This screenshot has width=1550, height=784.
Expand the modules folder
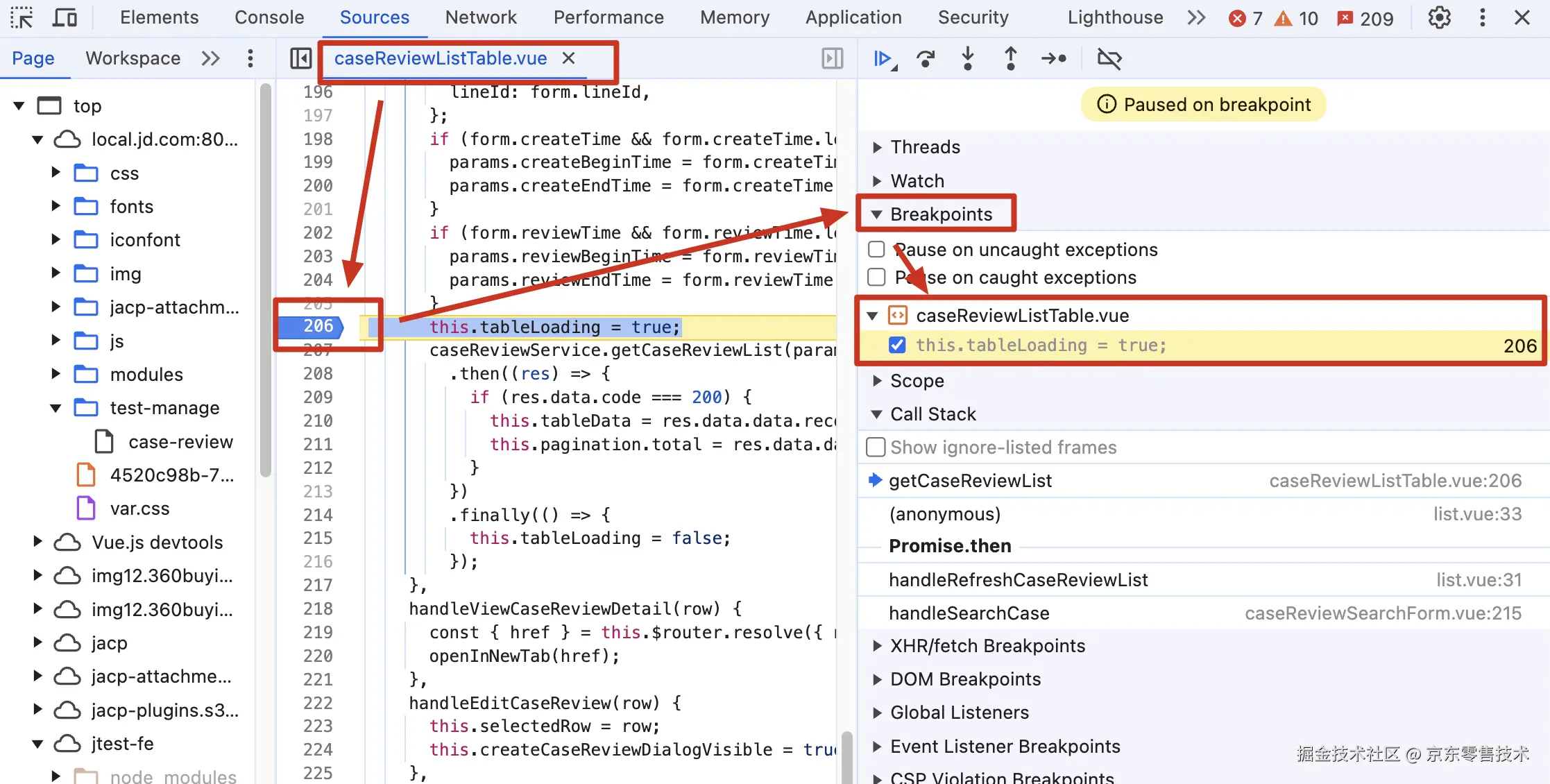(x=56, y=375)
